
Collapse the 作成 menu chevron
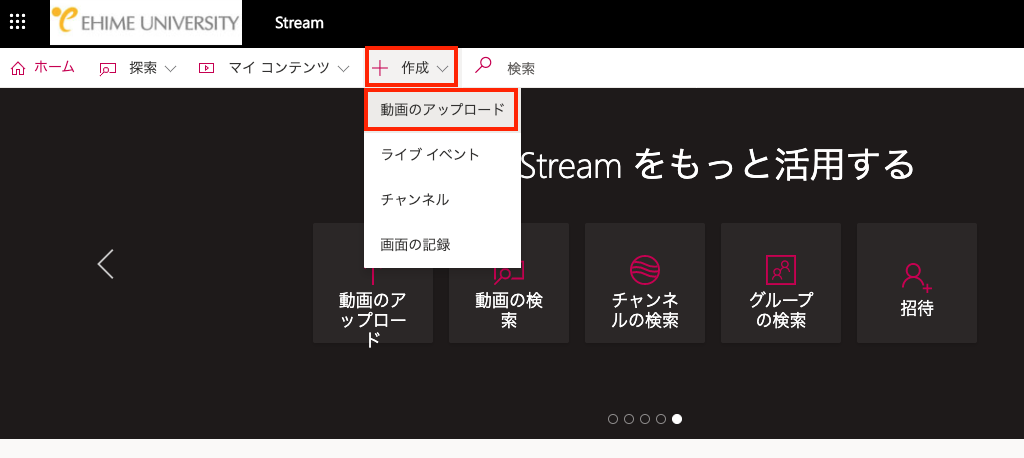coord(442,69)
